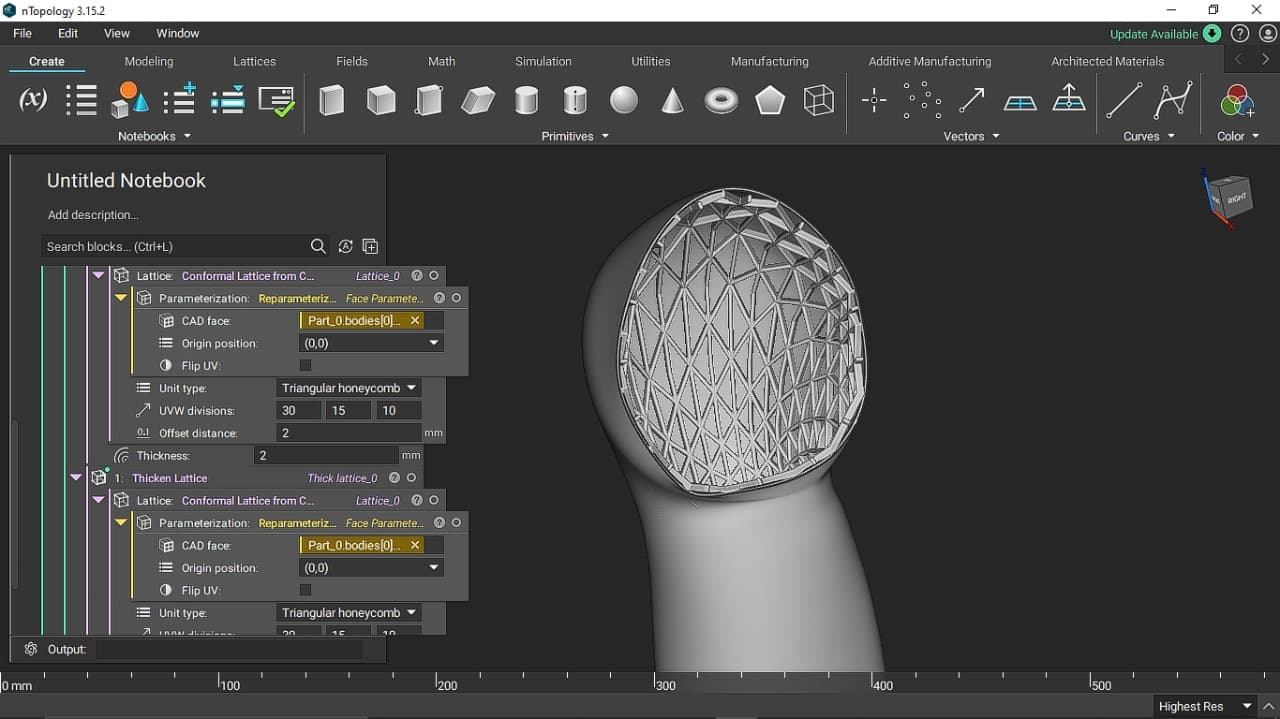Screen dimensions: 1280x719
Task: Open help on Thicken Lattice block
Action: click(394, 478)
